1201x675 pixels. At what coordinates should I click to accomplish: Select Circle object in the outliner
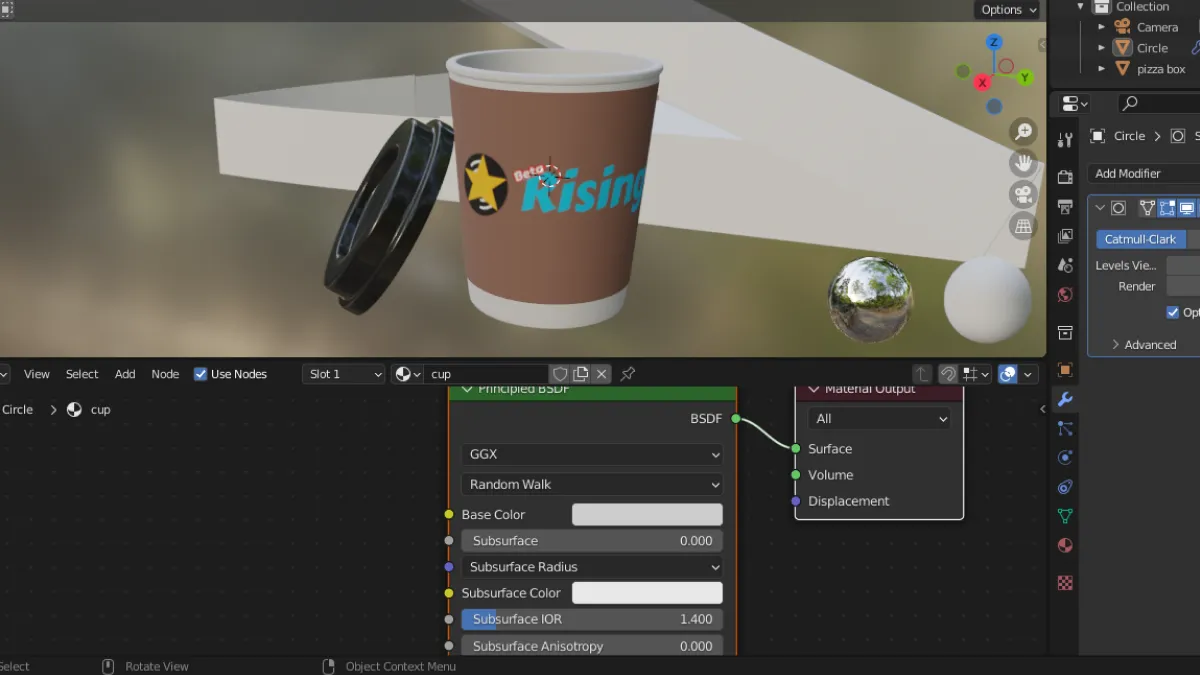pyautogui.click(x=1152, y=48)
